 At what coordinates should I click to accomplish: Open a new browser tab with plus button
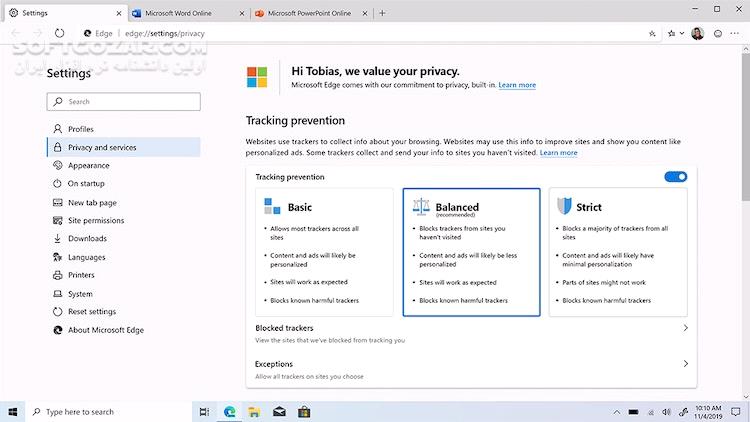click(x=382, y=13)
